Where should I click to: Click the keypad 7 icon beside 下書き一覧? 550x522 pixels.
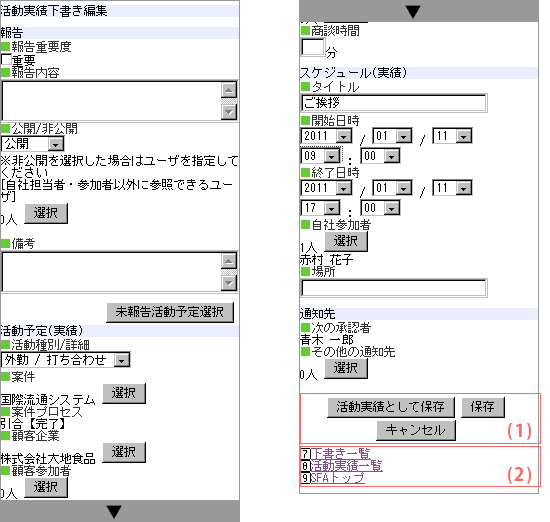[306, 454]
